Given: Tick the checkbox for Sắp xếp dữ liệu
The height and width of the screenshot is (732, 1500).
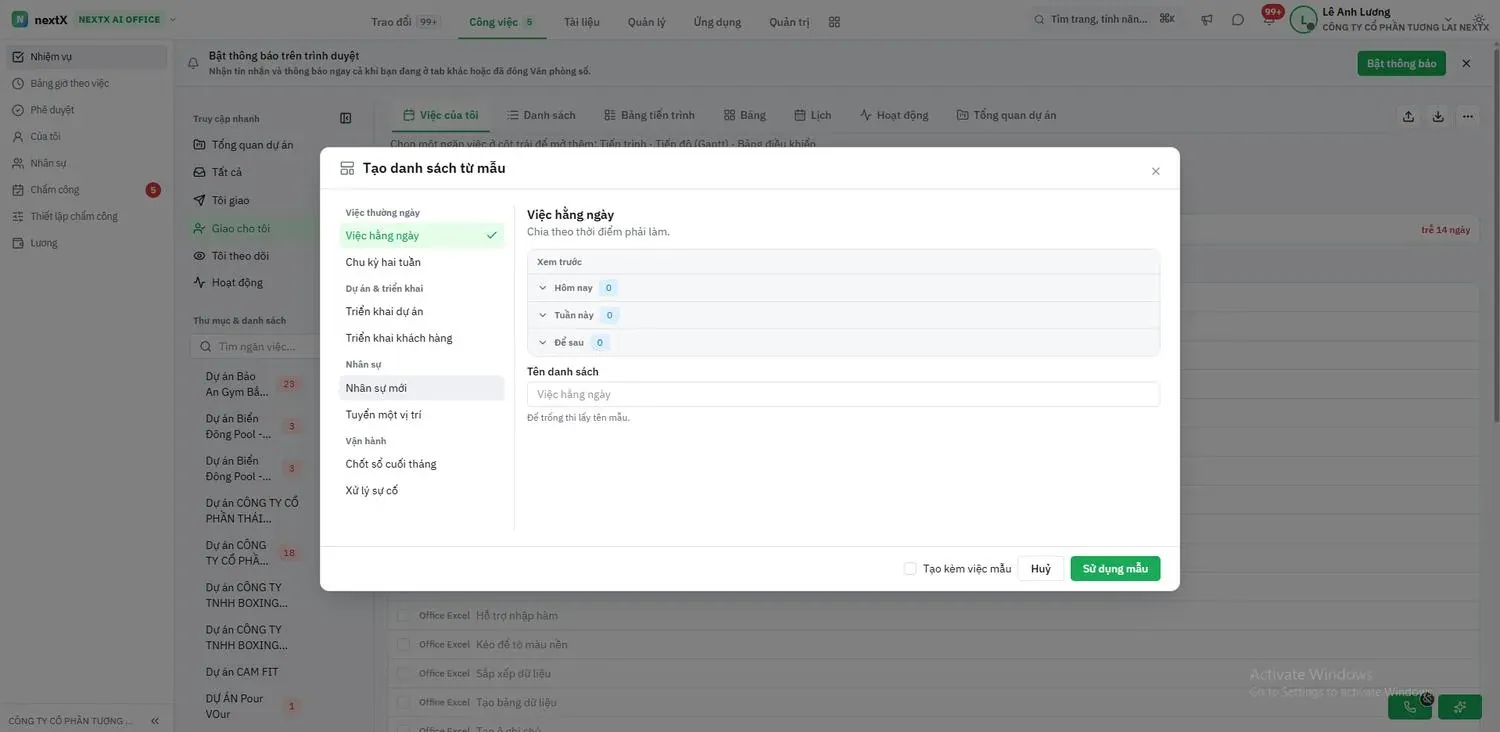Looking at the screenshot, I should pos(403,673).
